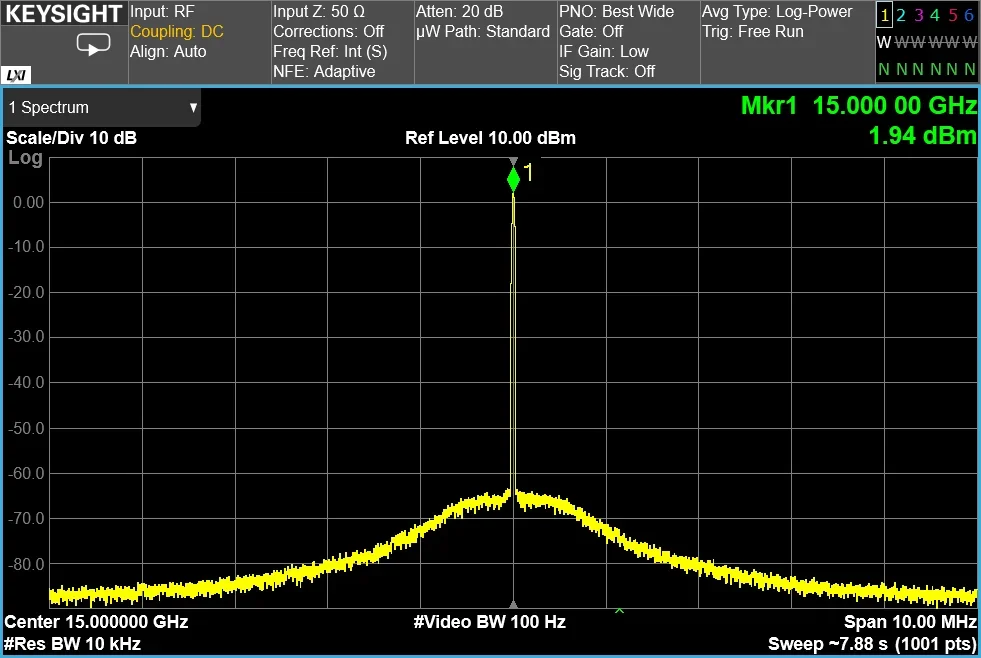Select trace 4 in the trace indicator
The height and width of the screenshot is (658, 981).
click(x=935, y=15)
